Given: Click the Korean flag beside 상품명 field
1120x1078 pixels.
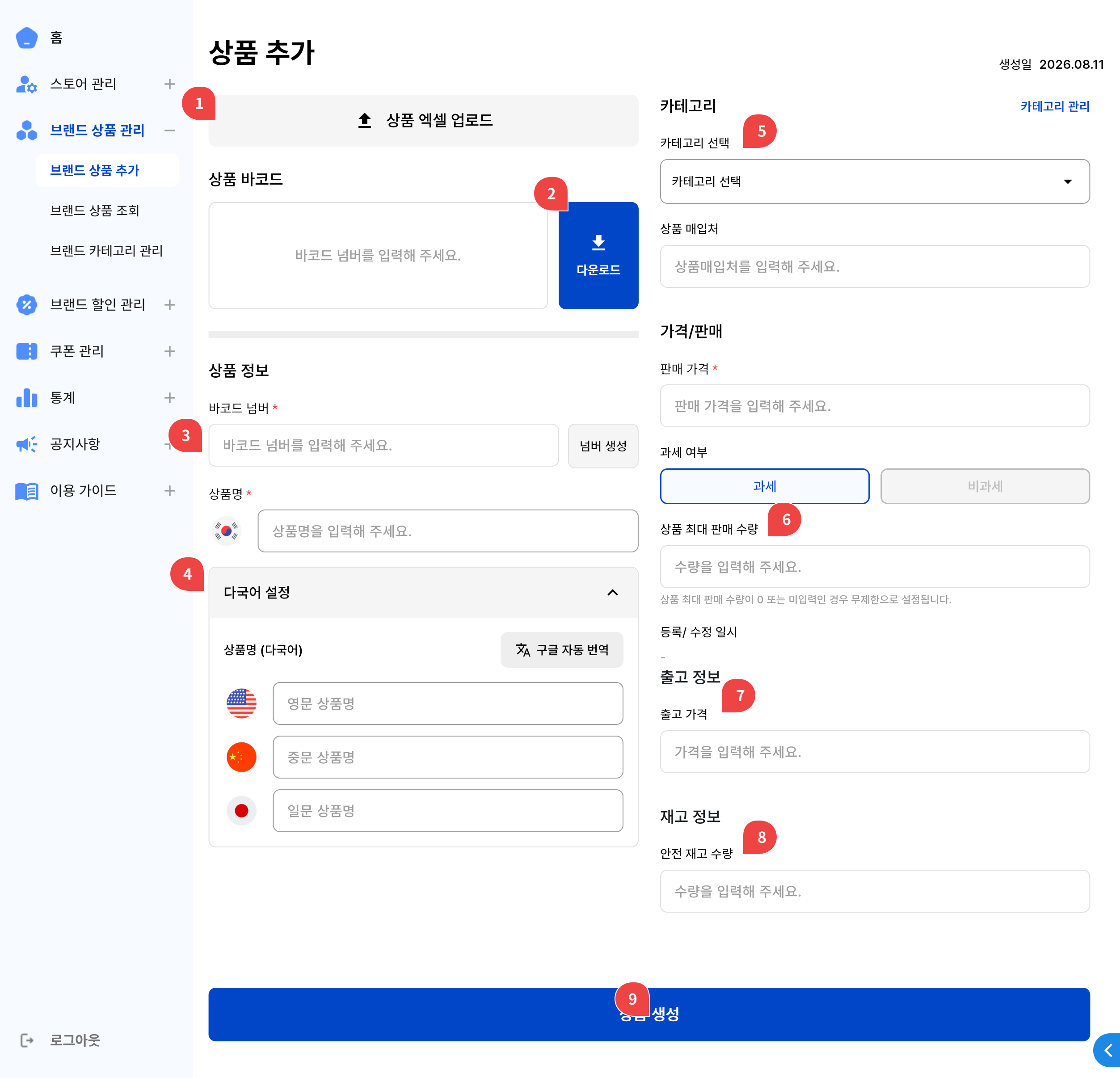Looking at the screenshot, I should point(226,531).
